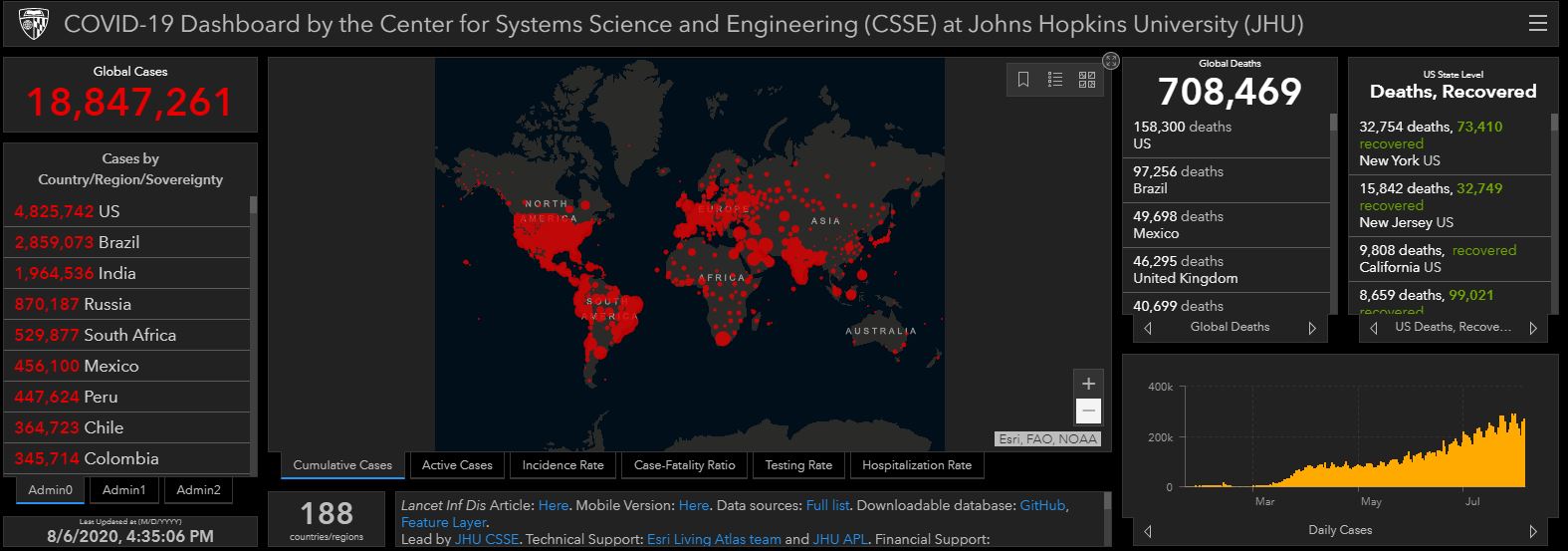Click the 46,295 deaths United Kingdom entry
Image resolution: width=1568 pixels, height=551 pixels.
[1229, 270]
